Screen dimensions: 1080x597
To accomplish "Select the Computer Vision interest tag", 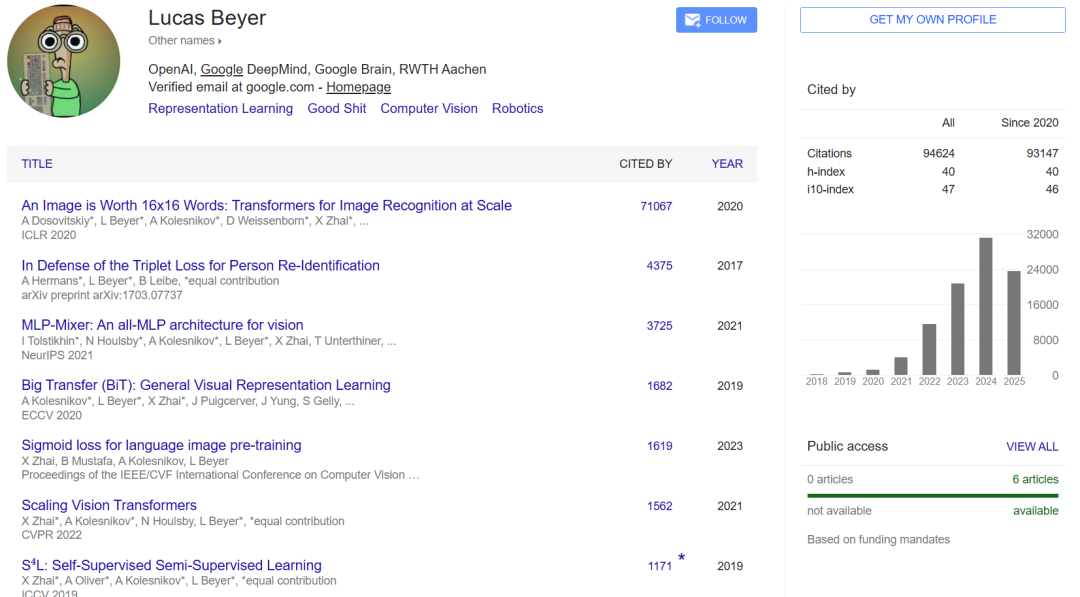I will (x=428, y=108).
